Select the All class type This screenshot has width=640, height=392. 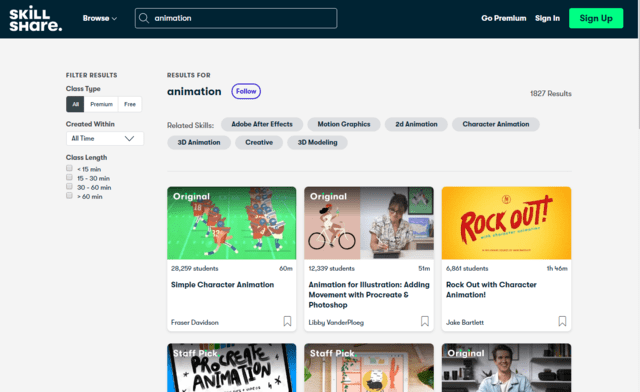click(76, 104)
